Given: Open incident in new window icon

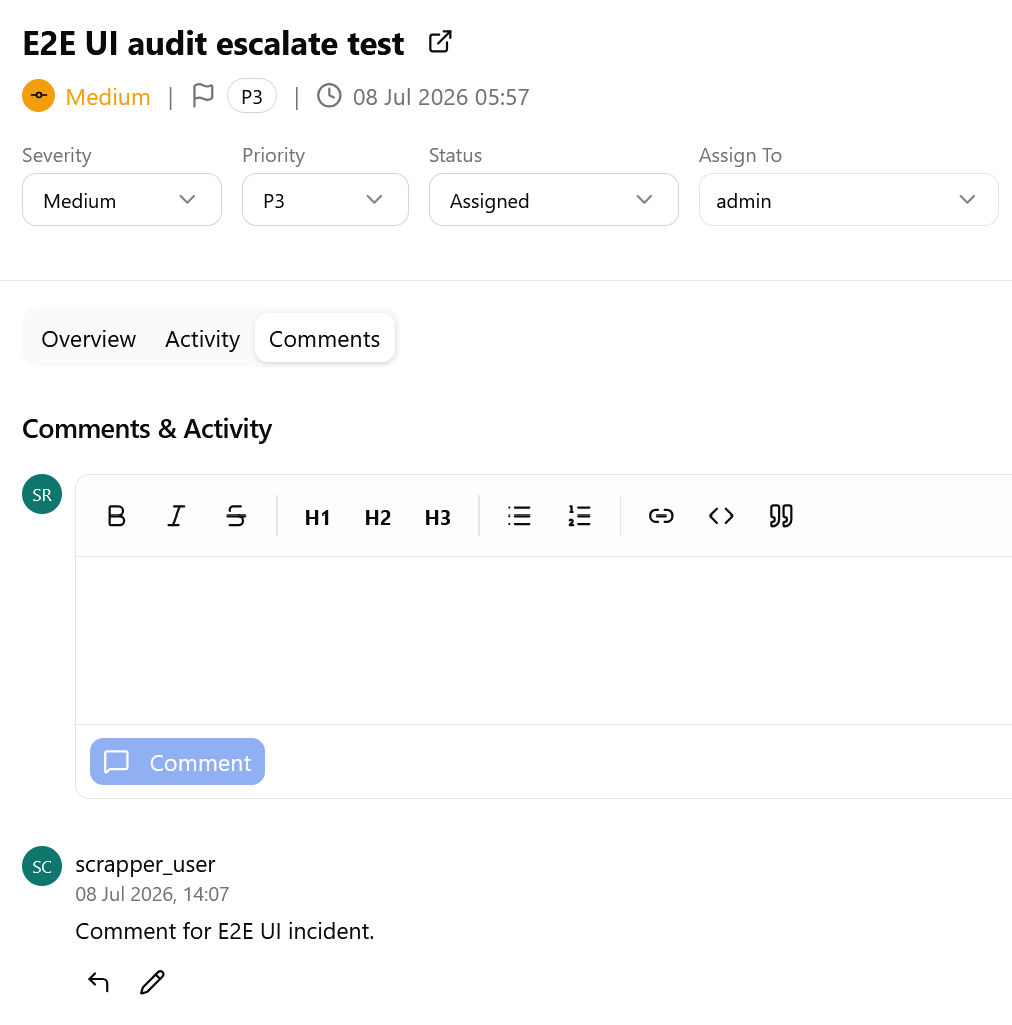Looking at the screenshot, I should [440, 42].
